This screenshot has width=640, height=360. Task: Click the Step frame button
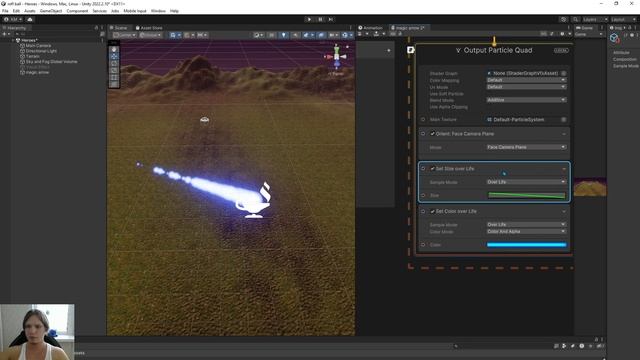331,19
